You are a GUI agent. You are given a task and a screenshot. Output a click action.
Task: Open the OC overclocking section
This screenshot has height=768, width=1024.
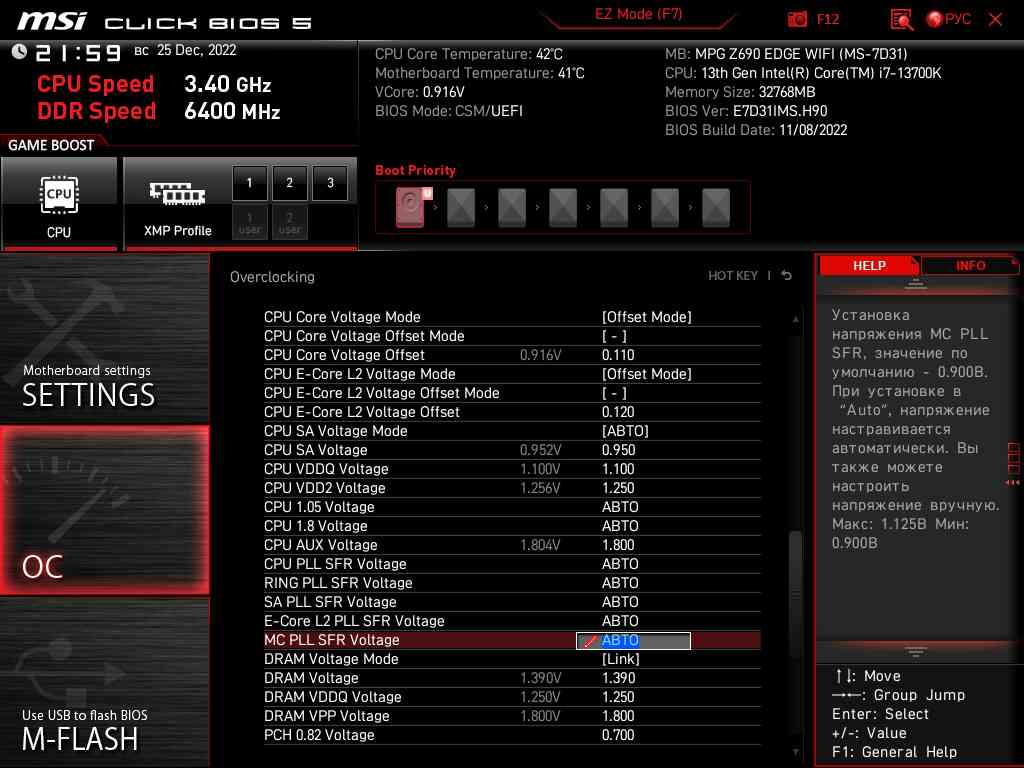pyautogui.click(x=104, y=511)
